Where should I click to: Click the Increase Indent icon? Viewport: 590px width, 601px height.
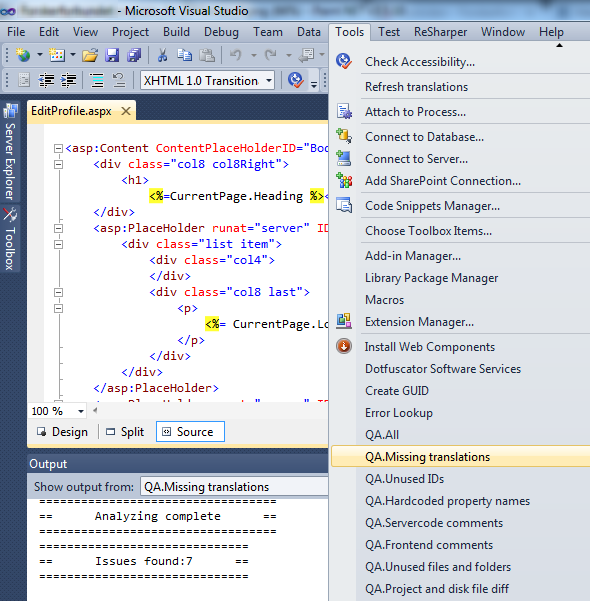69,80
